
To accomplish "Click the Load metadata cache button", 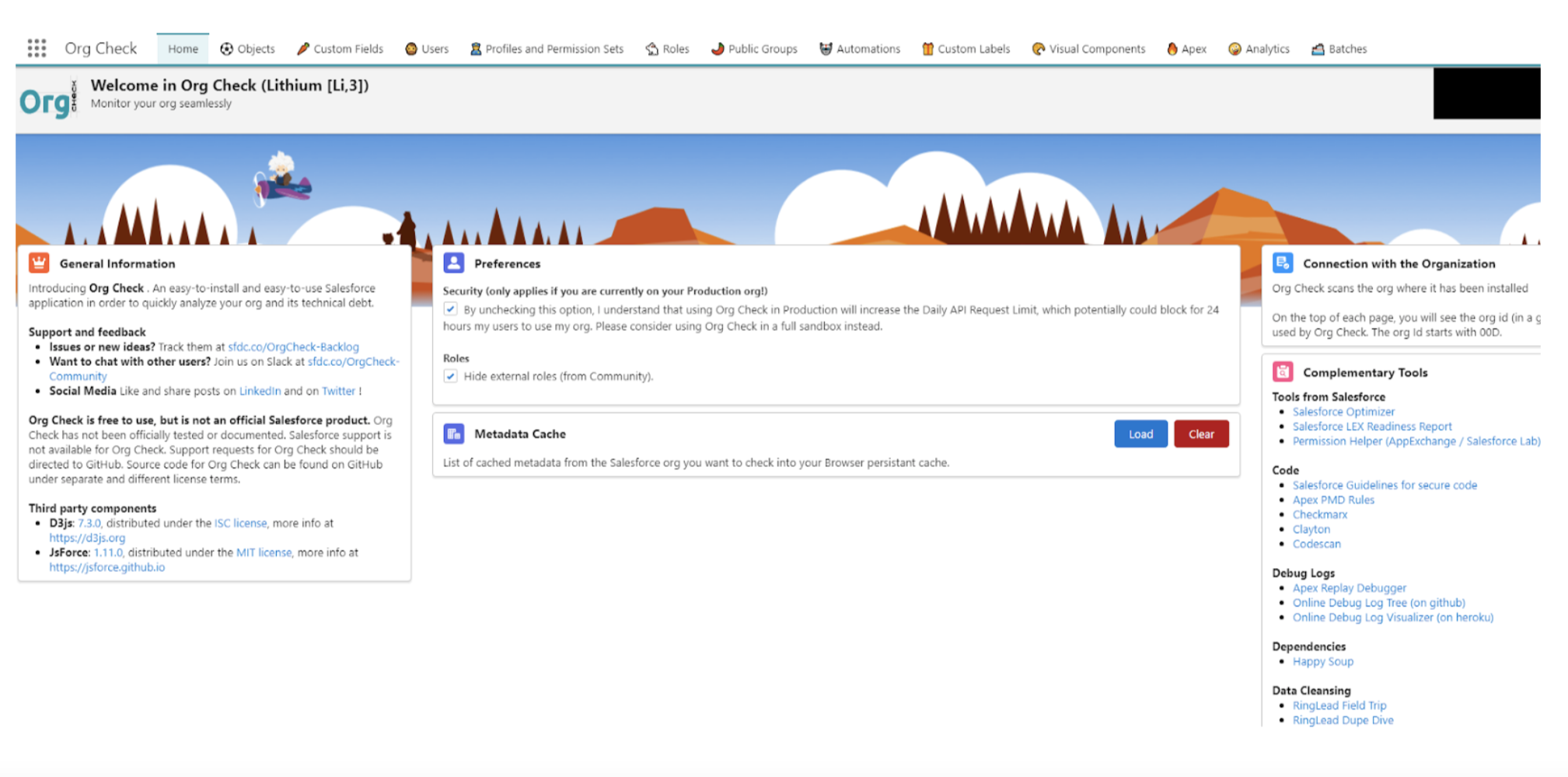I will (1140, 434).
